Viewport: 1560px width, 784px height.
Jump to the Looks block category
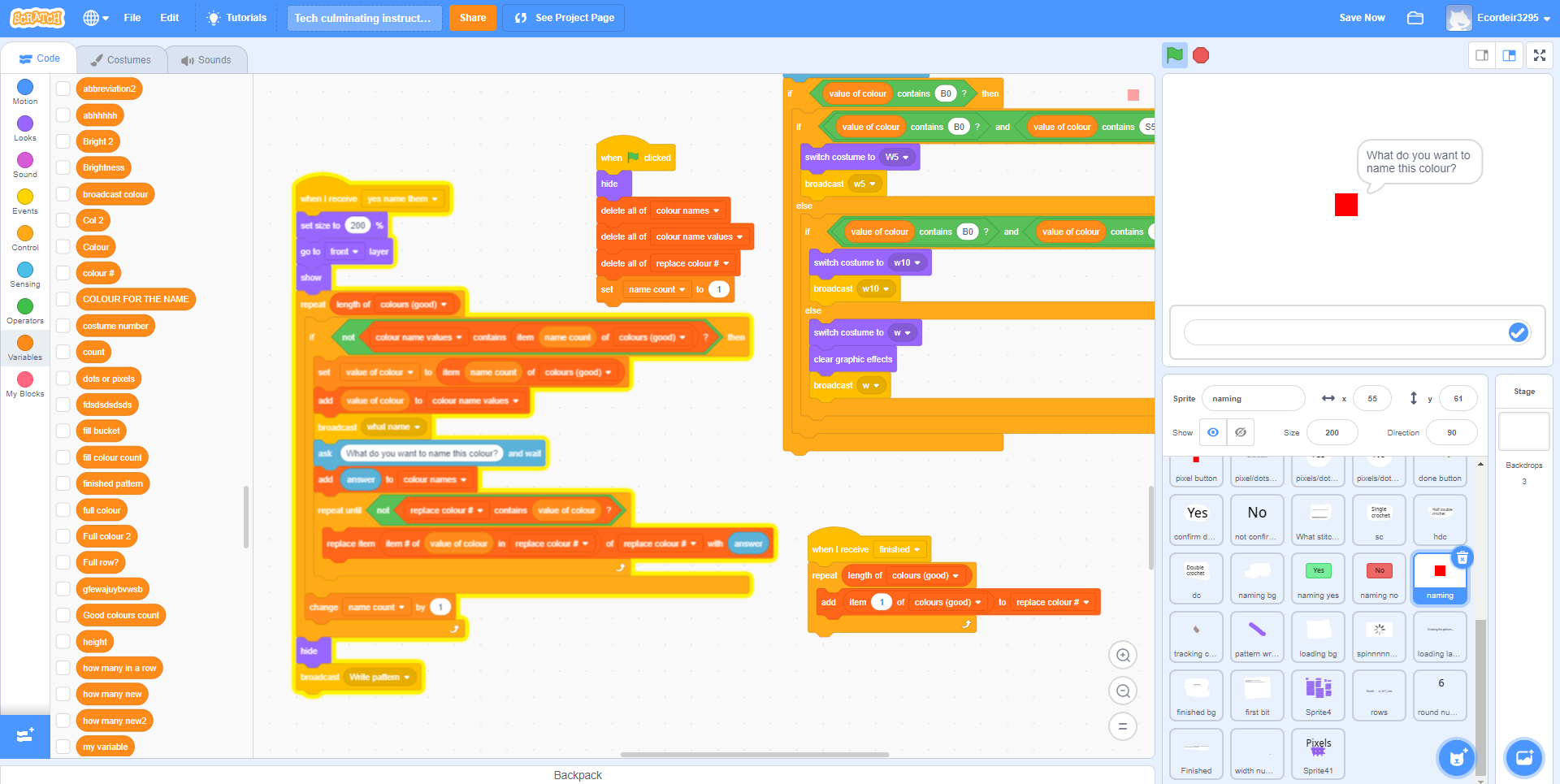25,128
